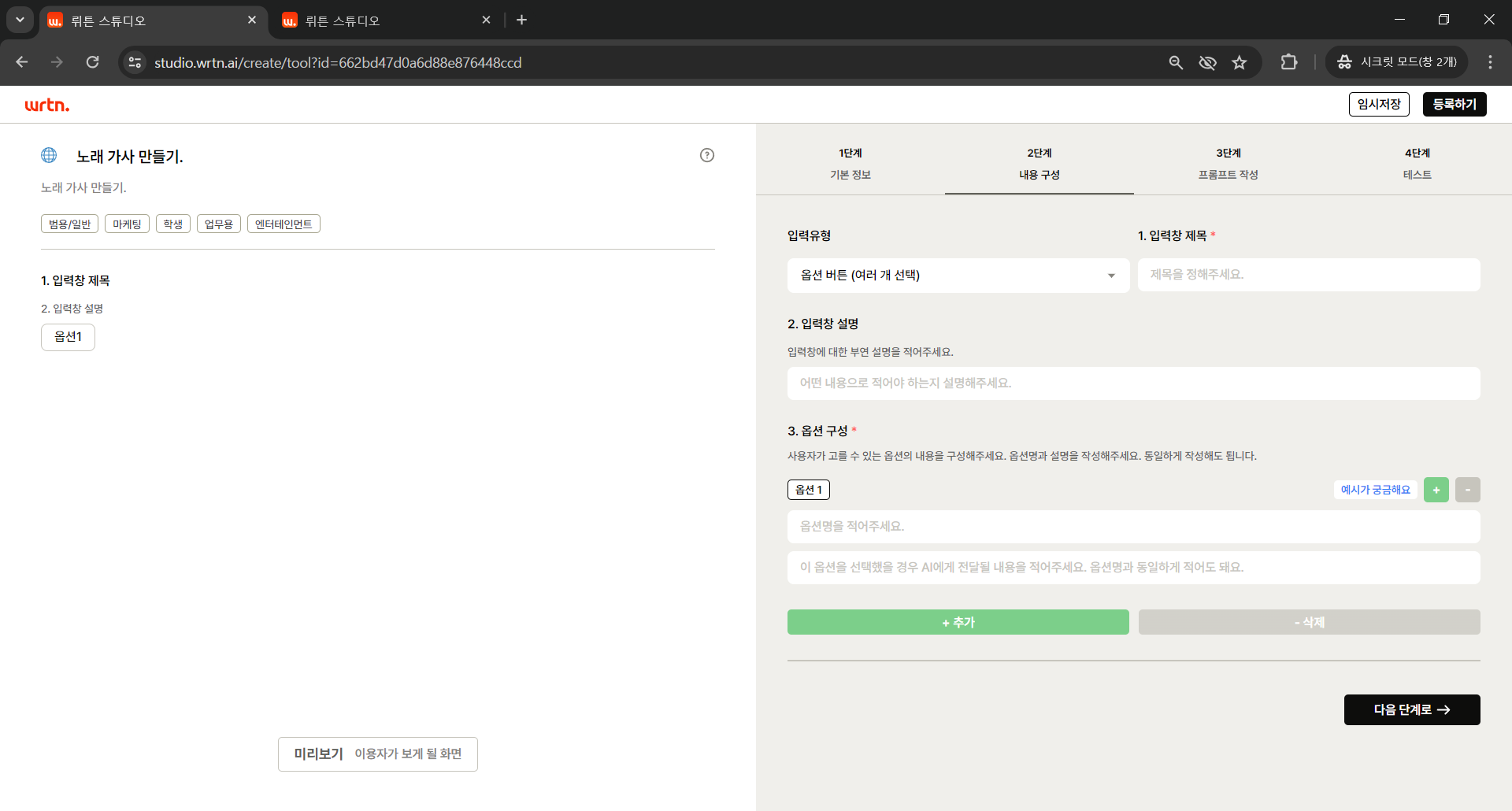Click the 학생 tag

[x=173, y=224]
